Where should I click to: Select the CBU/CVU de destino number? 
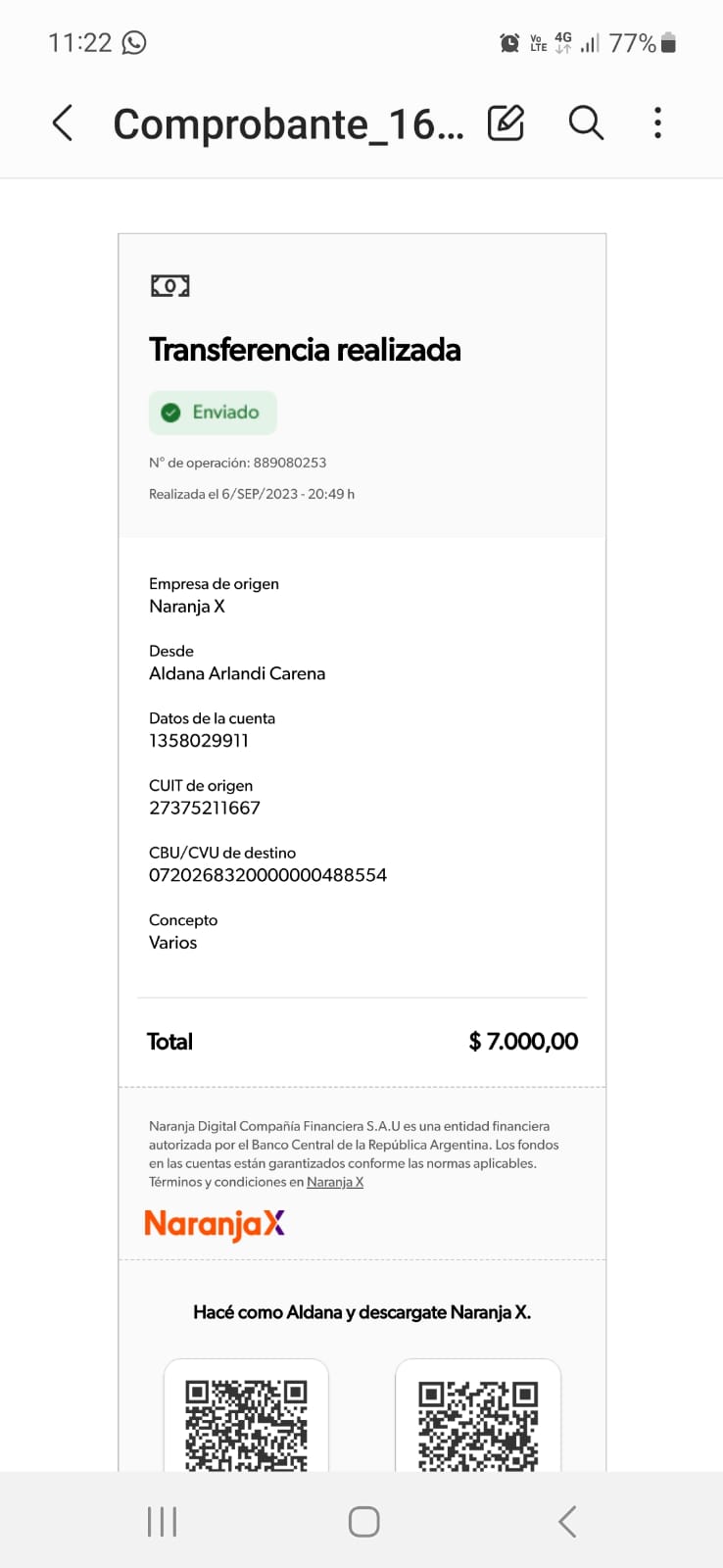pos(267,875)
